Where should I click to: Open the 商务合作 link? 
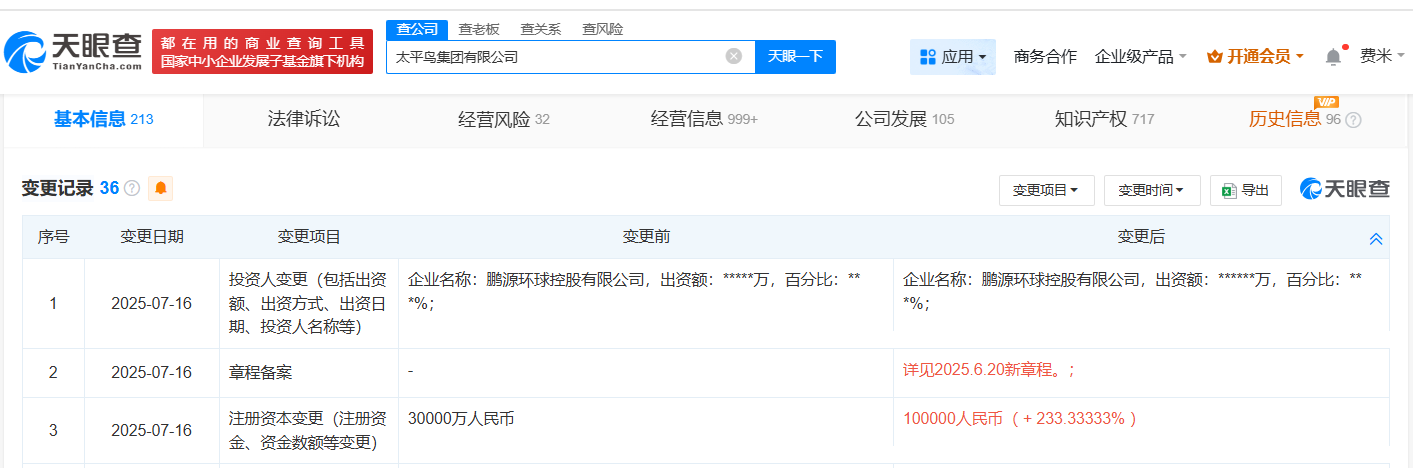pyautogui.click(x=1045, y=57)
